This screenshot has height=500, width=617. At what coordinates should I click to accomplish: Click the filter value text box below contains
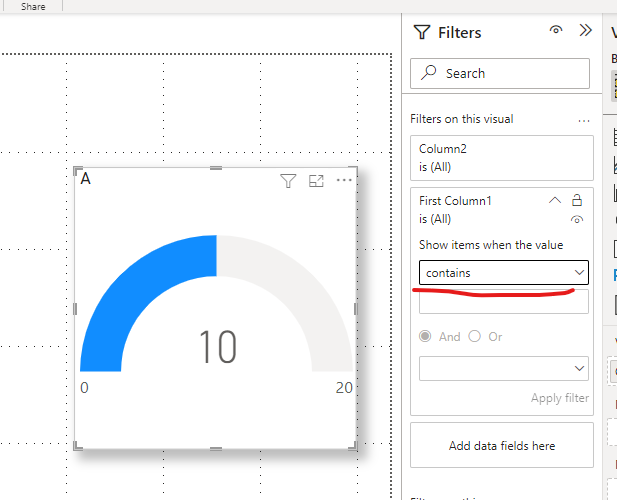point(504,303)
